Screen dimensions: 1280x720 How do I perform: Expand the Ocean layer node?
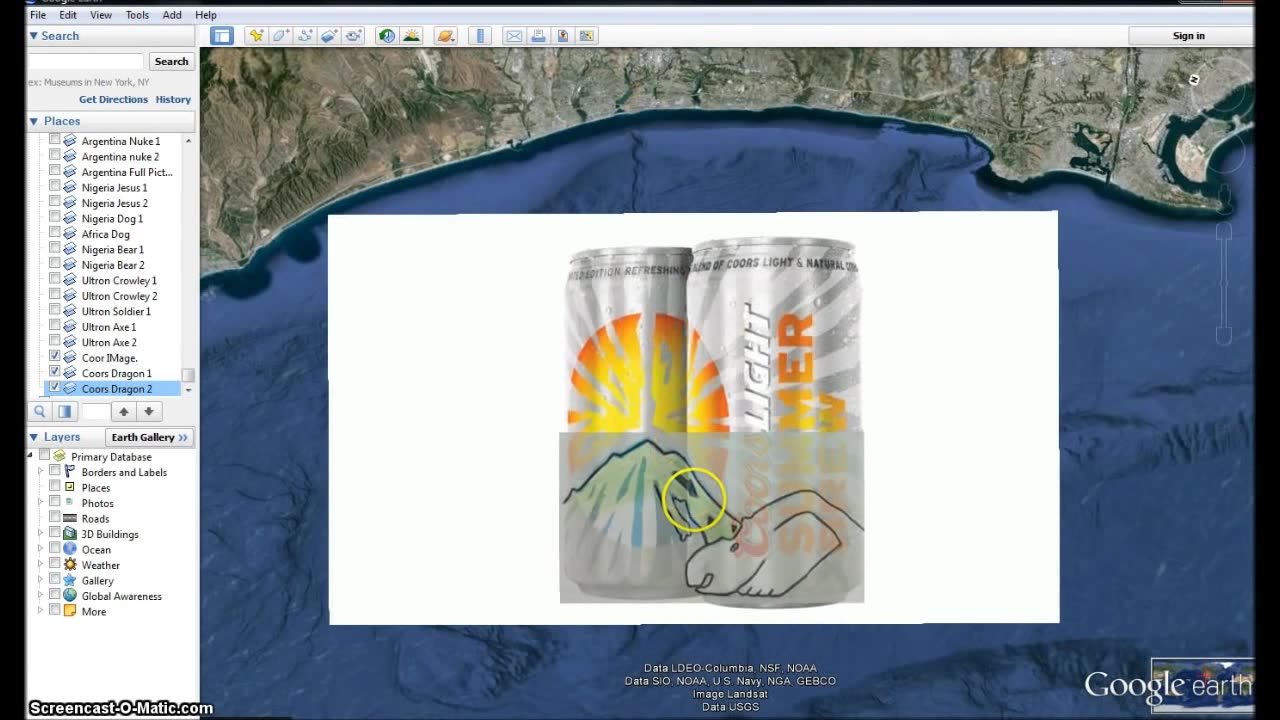[41, 549]
